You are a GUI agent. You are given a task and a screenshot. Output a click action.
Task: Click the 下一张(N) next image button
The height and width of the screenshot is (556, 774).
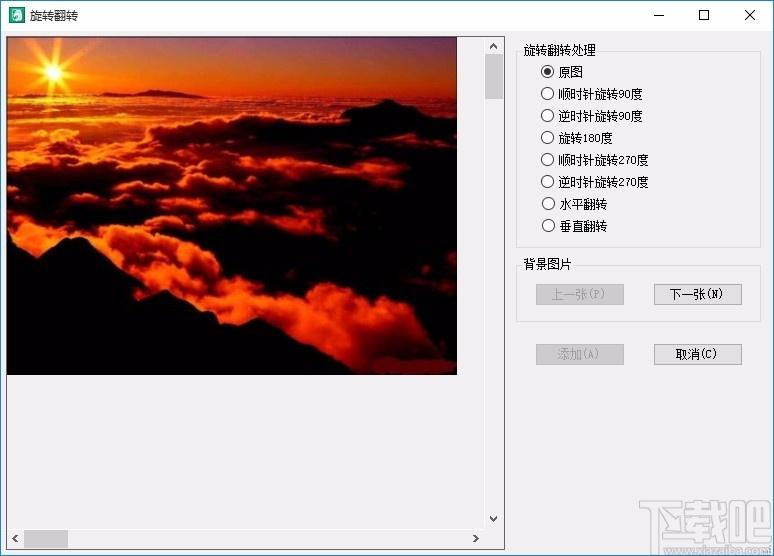[697, 294]
